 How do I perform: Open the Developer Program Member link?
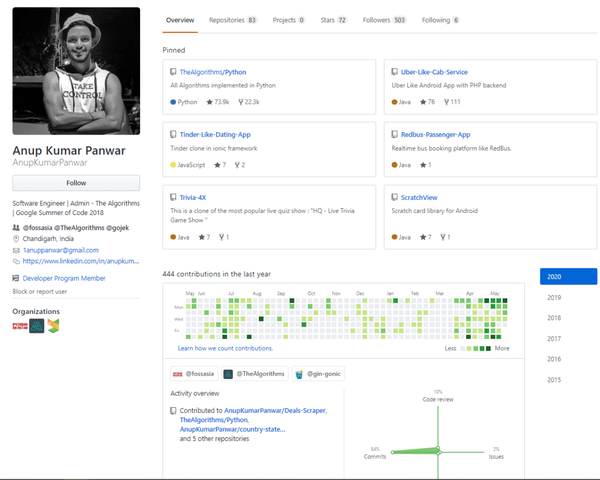pyautogui.click(x=63, y=278)
